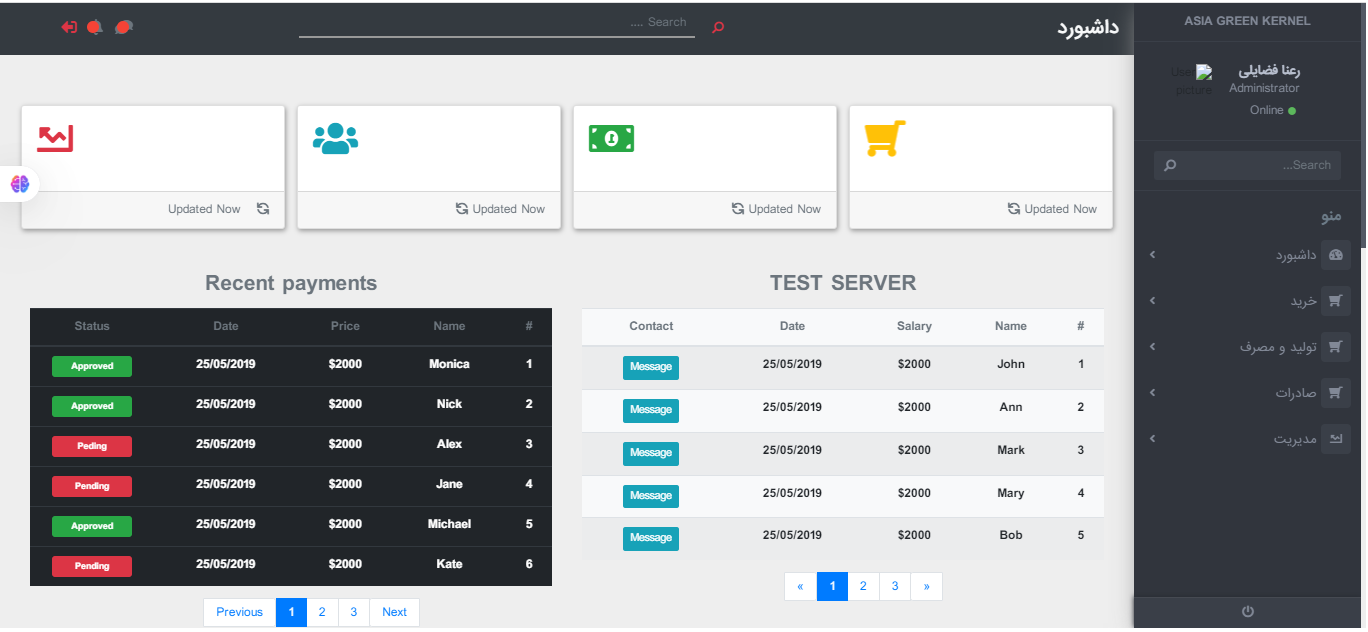The height and width of the screenshot is (632, 1368).
Task: Open the صادرات menu item
Action: tap(1295, 393)
